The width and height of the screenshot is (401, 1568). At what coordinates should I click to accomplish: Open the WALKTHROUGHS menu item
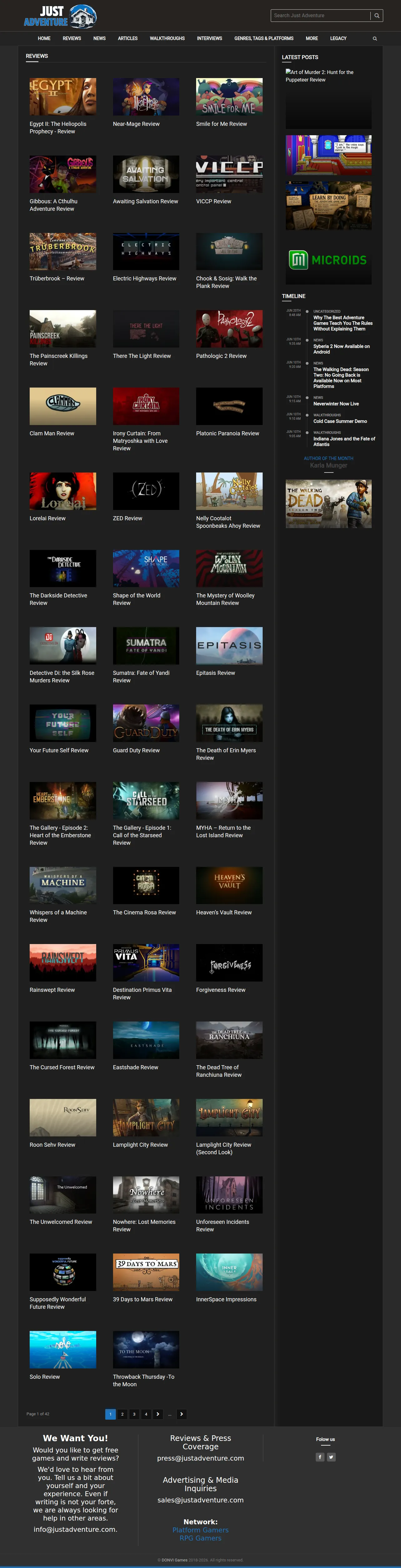(167, 38)
